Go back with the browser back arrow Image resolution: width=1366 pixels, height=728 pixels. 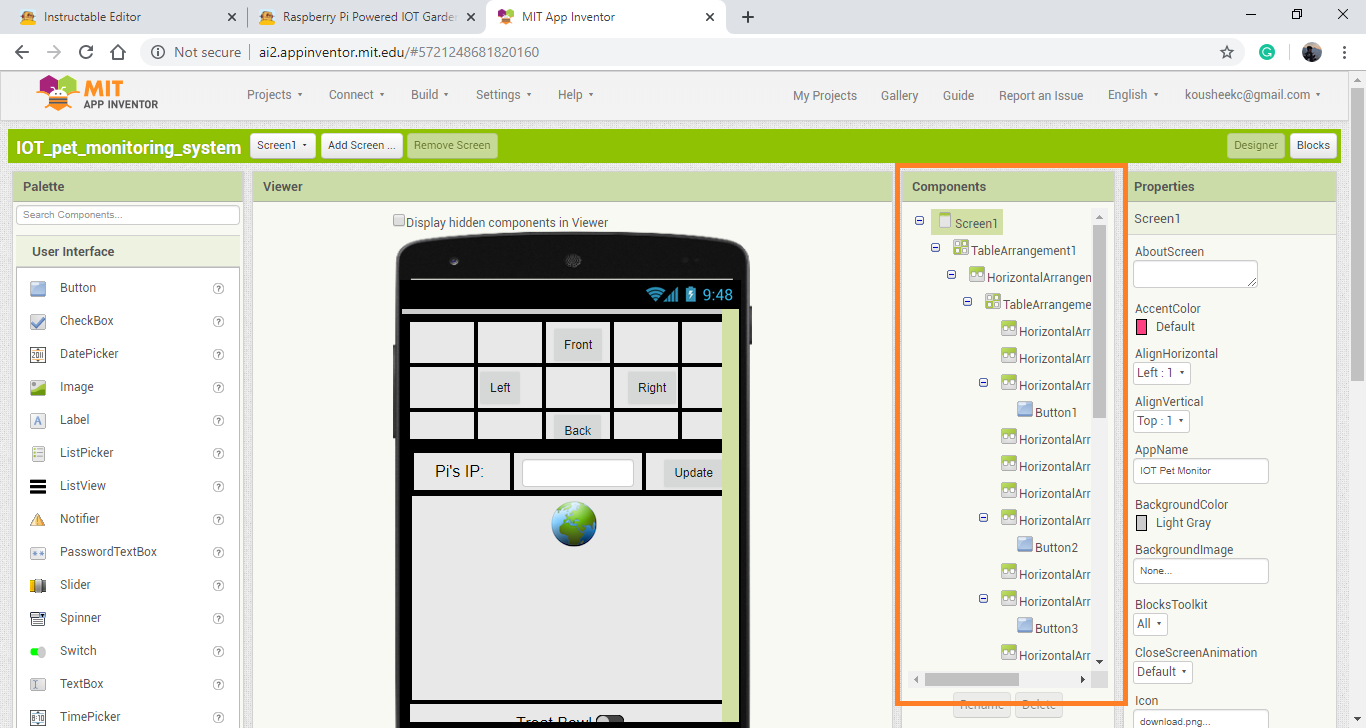(x=22, y=52)
